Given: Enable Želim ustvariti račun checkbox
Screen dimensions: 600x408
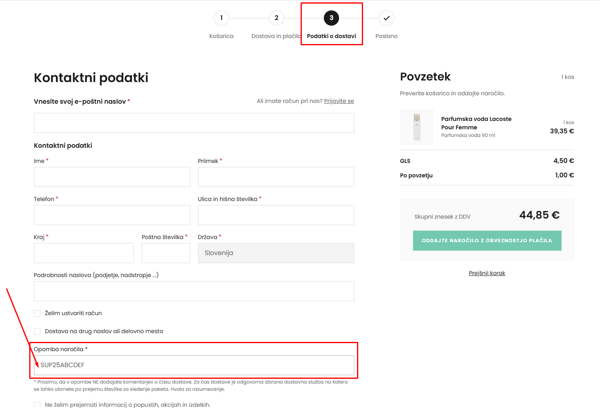Looking at the screenshot, I should click(37, 313).
